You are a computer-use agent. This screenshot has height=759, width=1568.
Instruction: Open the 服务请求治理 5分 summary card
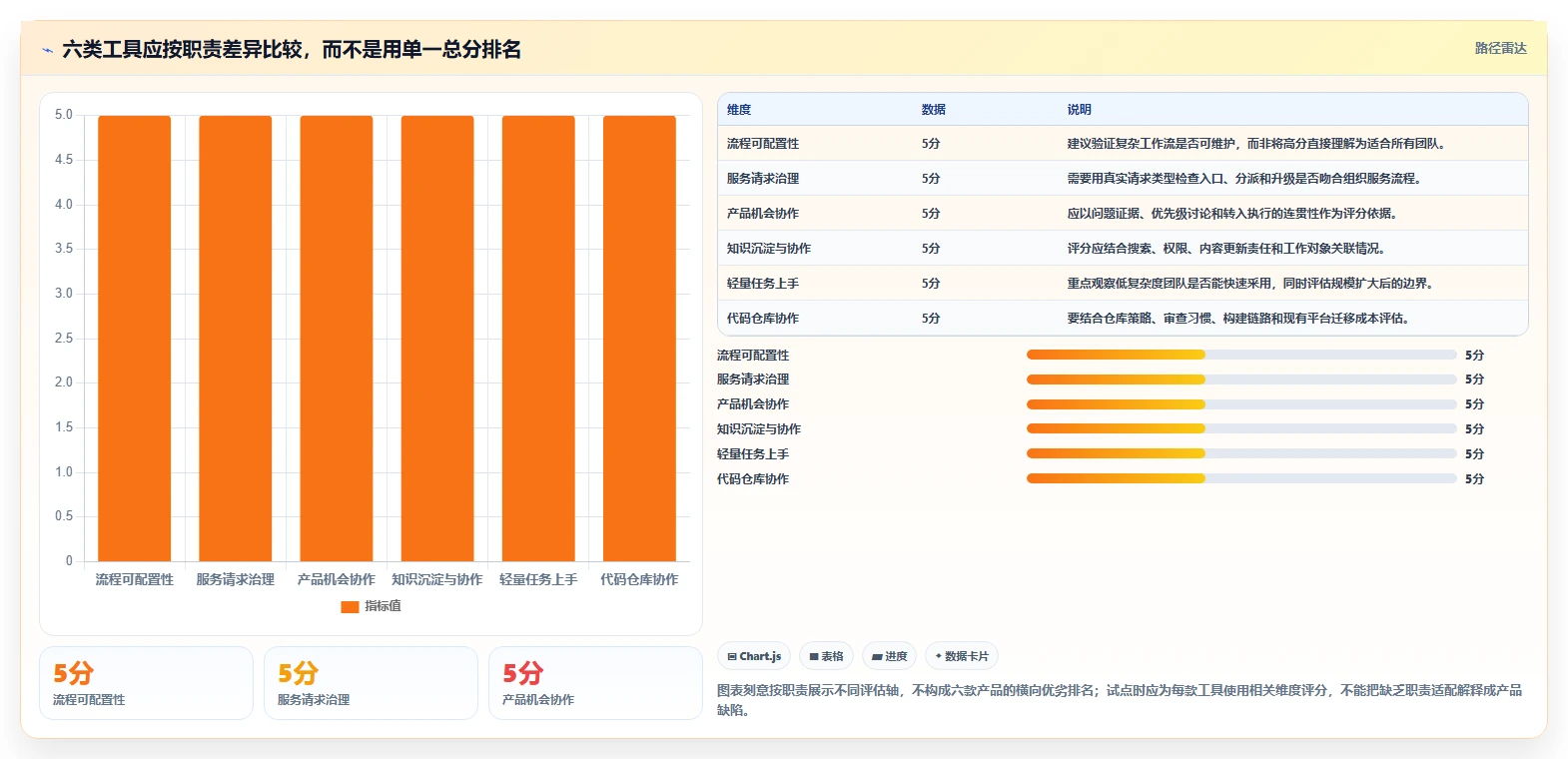coord(371,683)
